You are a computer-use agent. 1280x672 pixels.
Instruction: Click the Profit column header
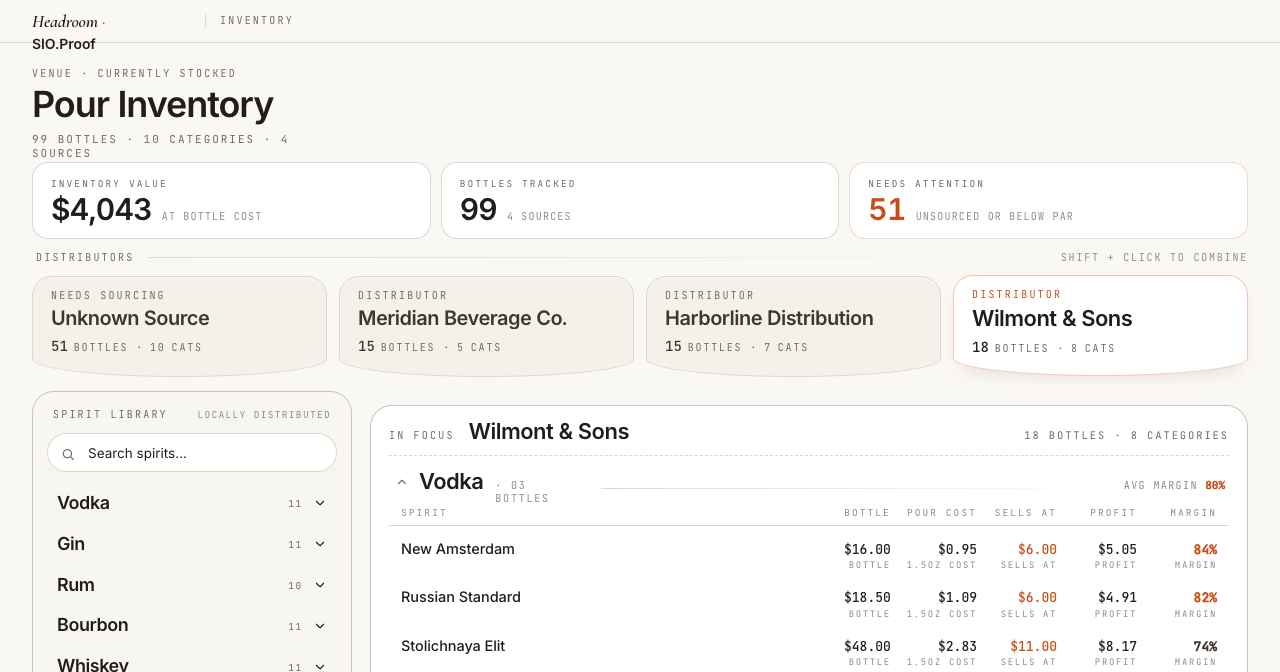(x=1113, y=513)
